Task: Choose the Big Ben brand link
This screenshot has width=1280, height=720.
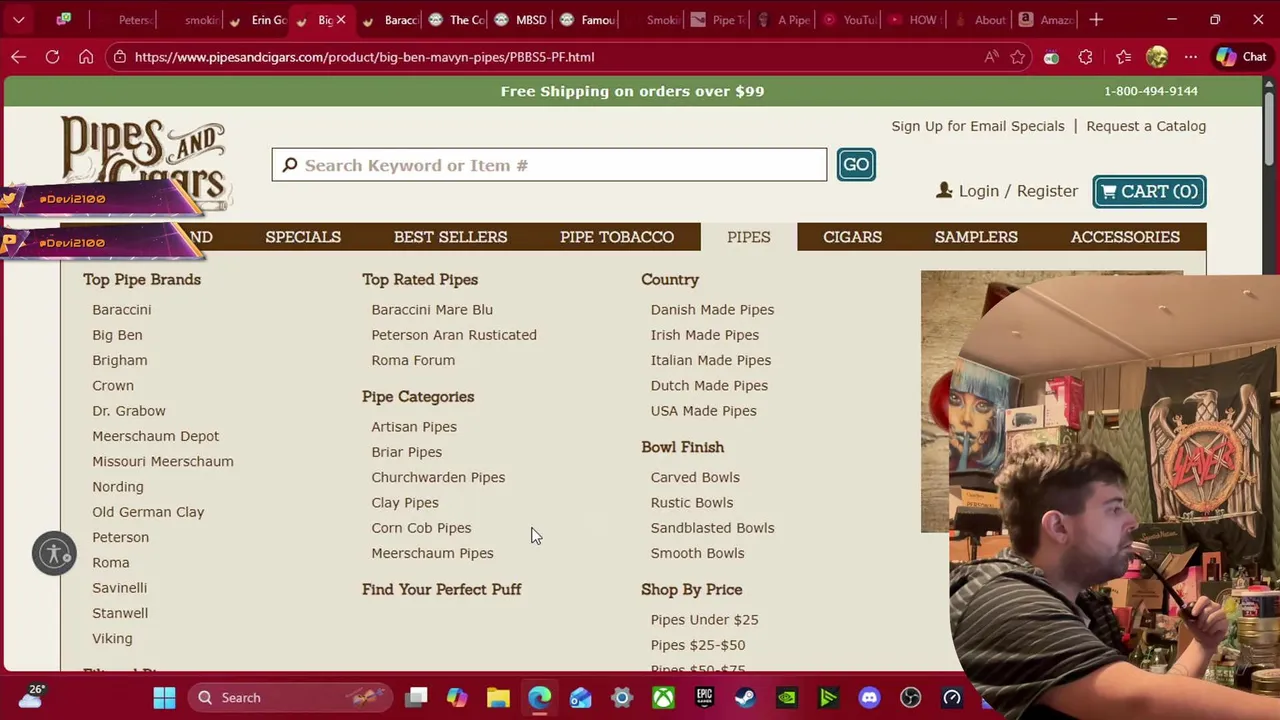Action: pyautogui.click(x=117, y=335)
